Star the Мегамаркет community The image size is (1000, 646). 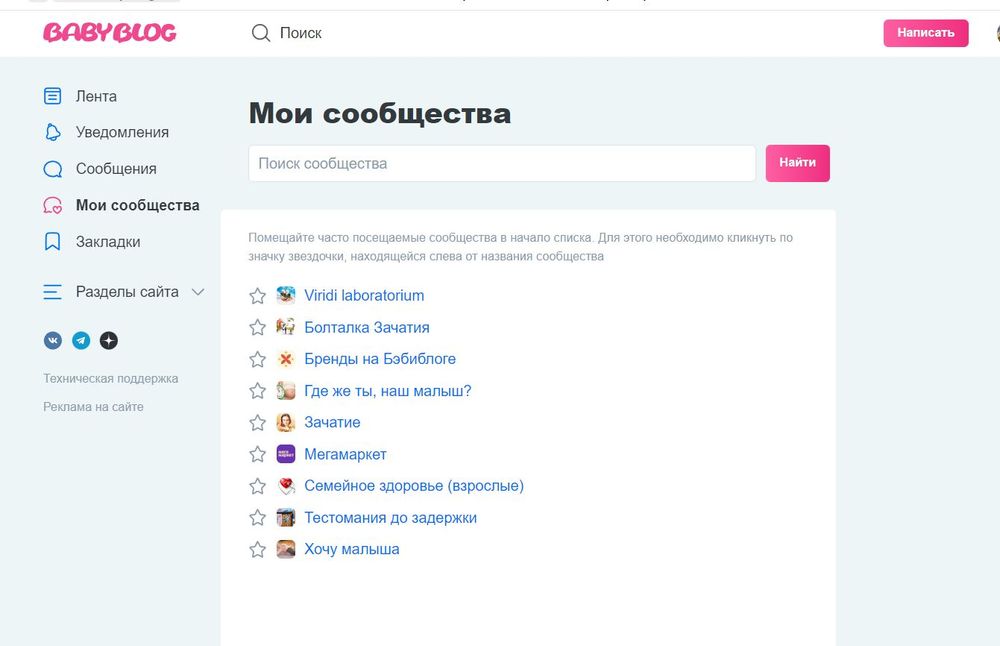(257, 454)
